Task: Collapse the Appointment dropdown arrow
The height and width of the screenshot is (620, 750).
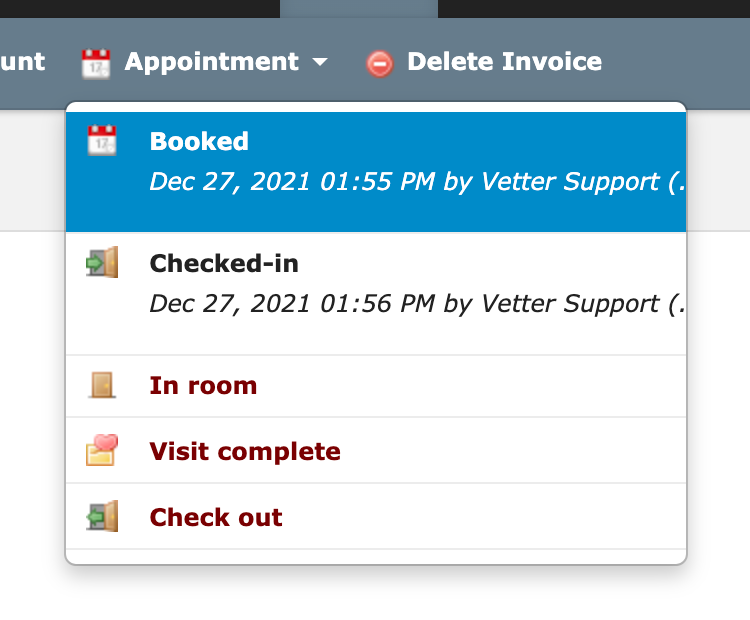Action: click(320, 62)
